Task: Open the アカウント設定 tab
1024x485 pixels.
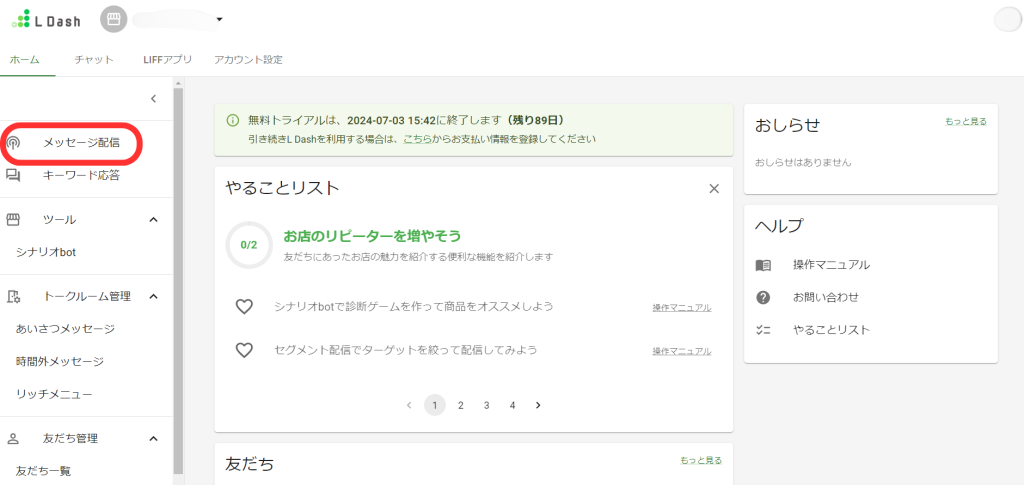Action: point(248,60)
